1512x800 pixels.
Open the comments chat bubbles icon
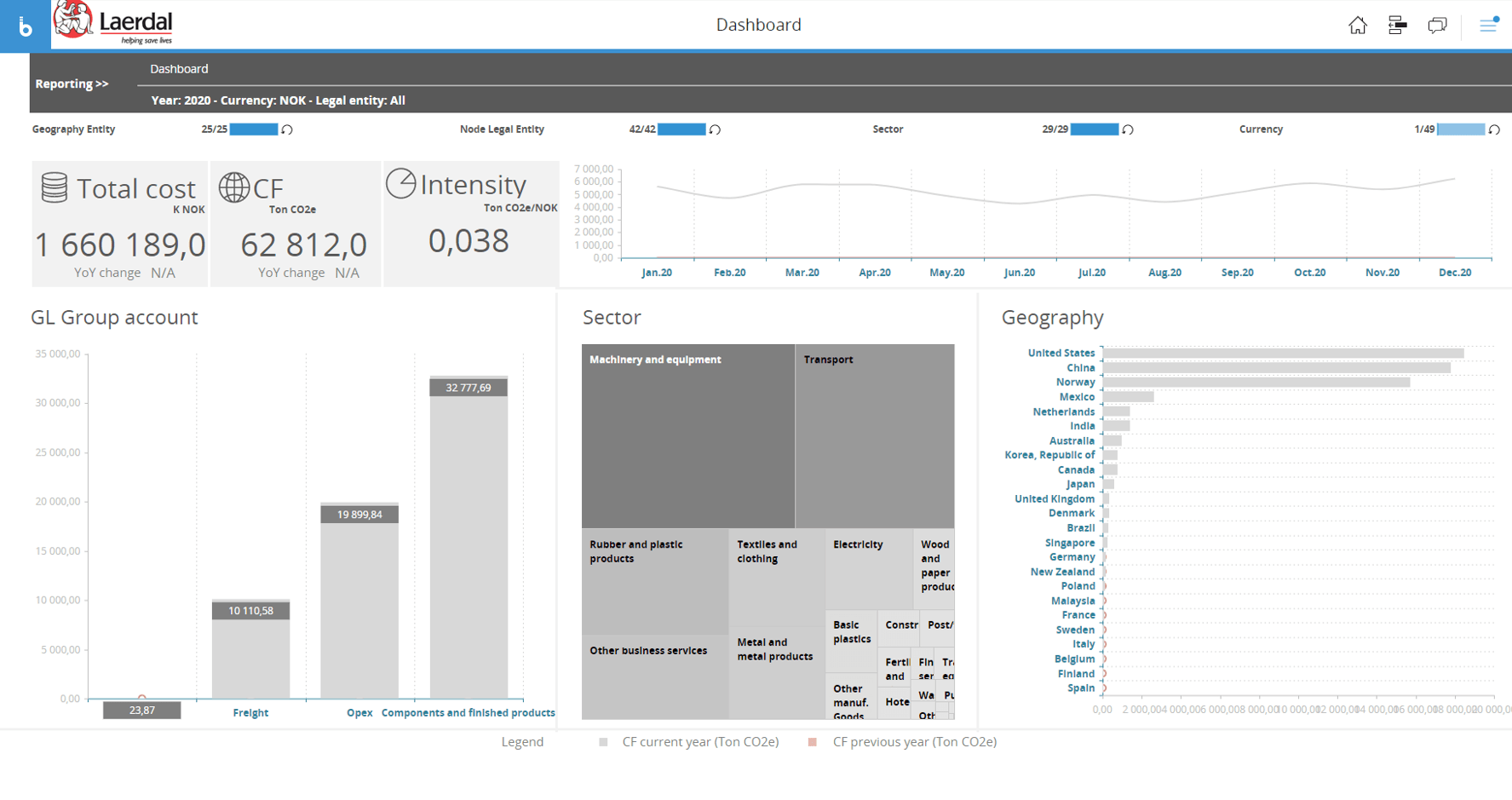pyautogui.click(x=1437, y=26)
